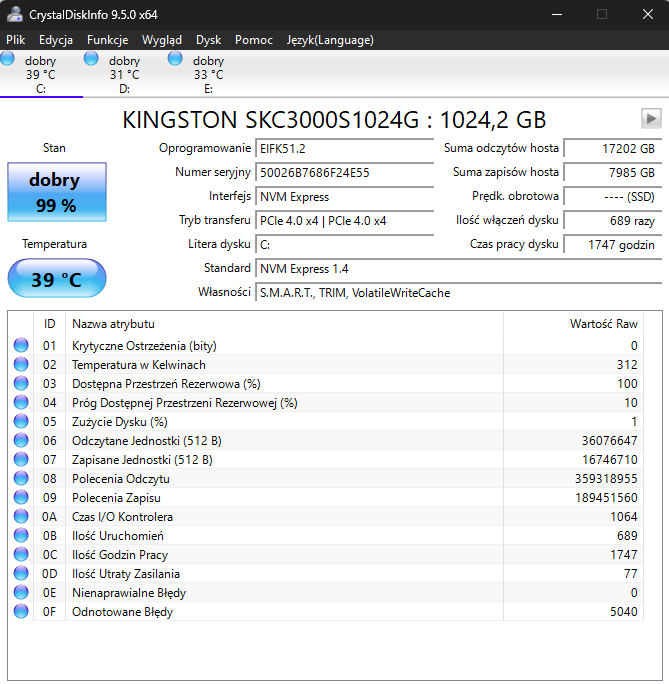Image resolution: width=669 pixels, height=684 pixels.
Task: Click status orb for Krytyczne Ostrzeżenia row
Action: (x=21, y=346)
